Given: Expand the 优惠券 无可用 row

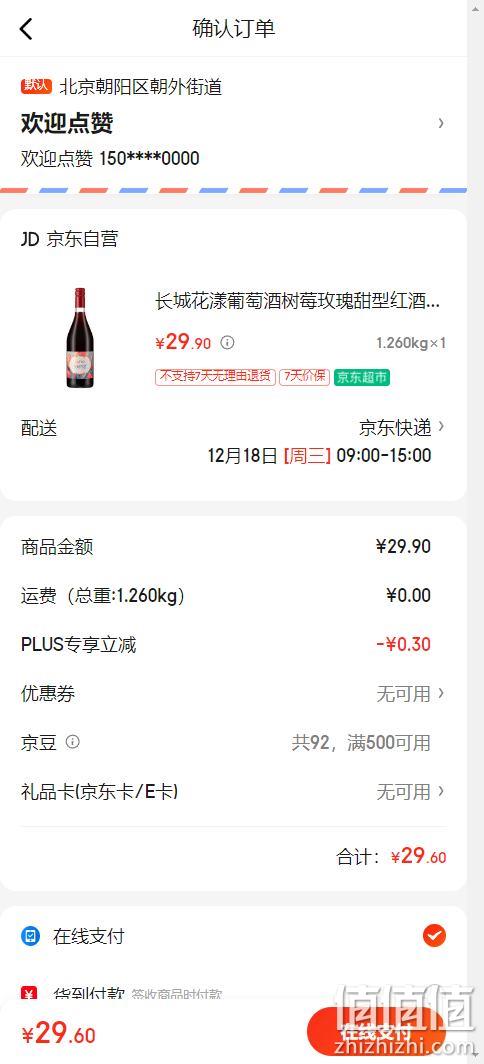Looking at the screenshot, I should (234, 694).
